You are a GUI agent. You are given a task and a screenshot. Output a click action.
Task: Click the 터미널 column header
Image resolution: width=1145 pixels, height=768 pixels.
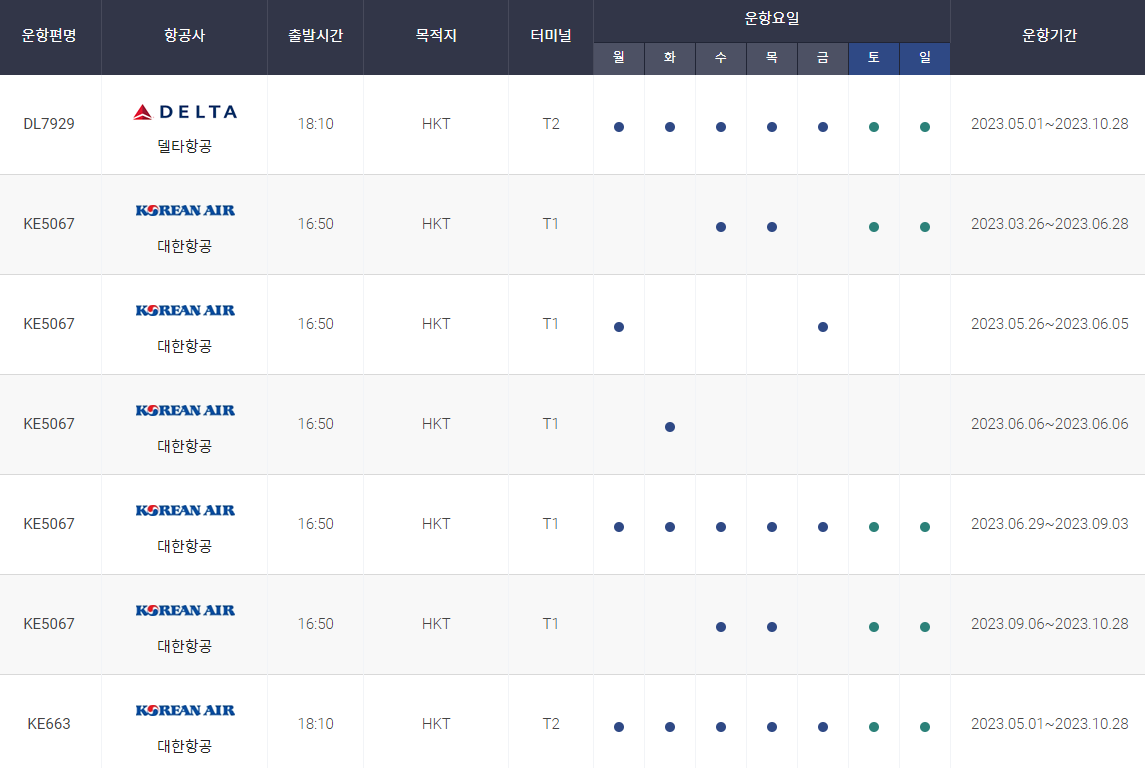pyautogui.click(x=551, y=35)
